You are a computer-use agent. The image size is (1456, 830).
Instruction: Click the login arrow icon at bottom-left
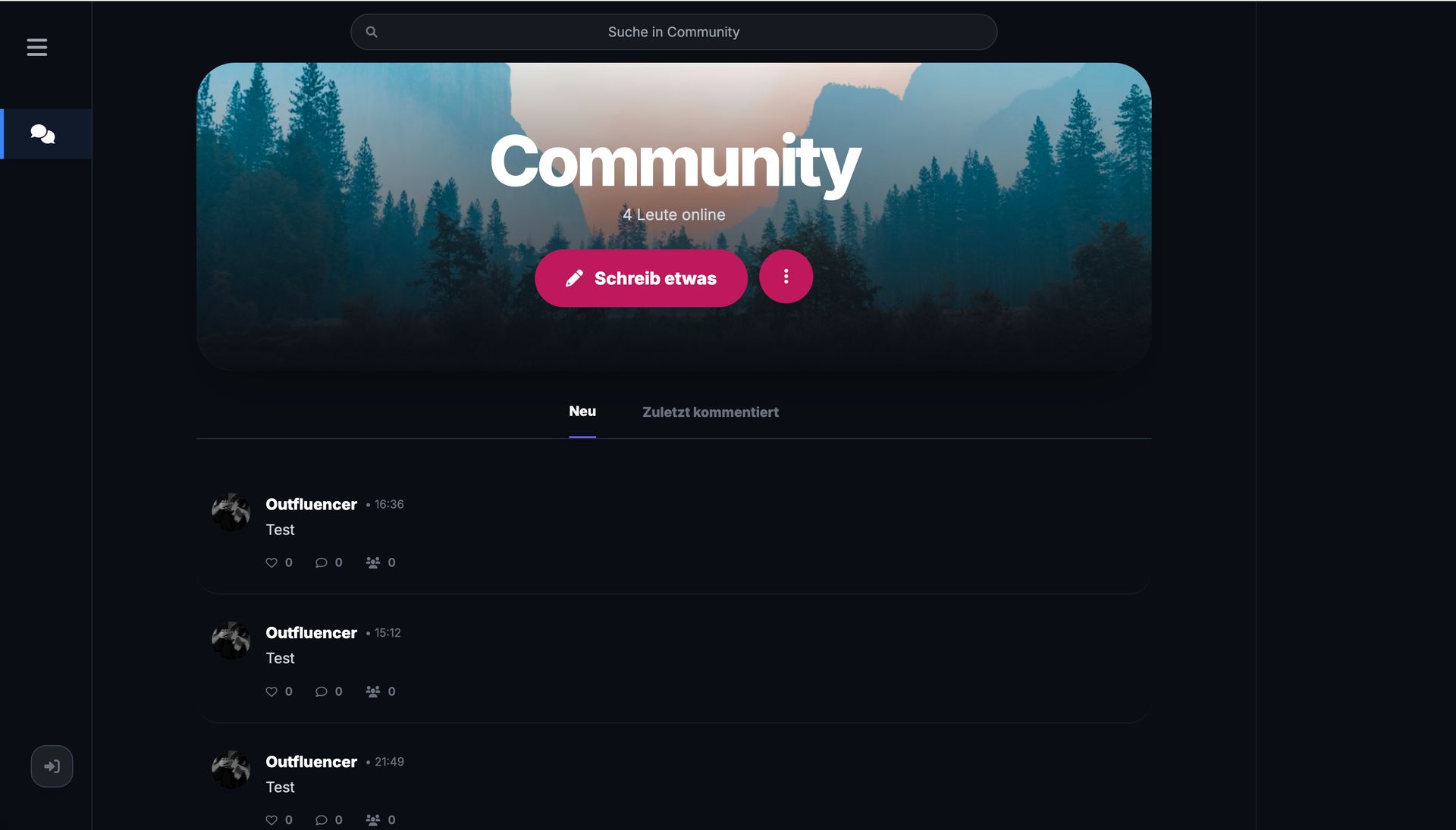pyautogui.click(x=52, y=766)
